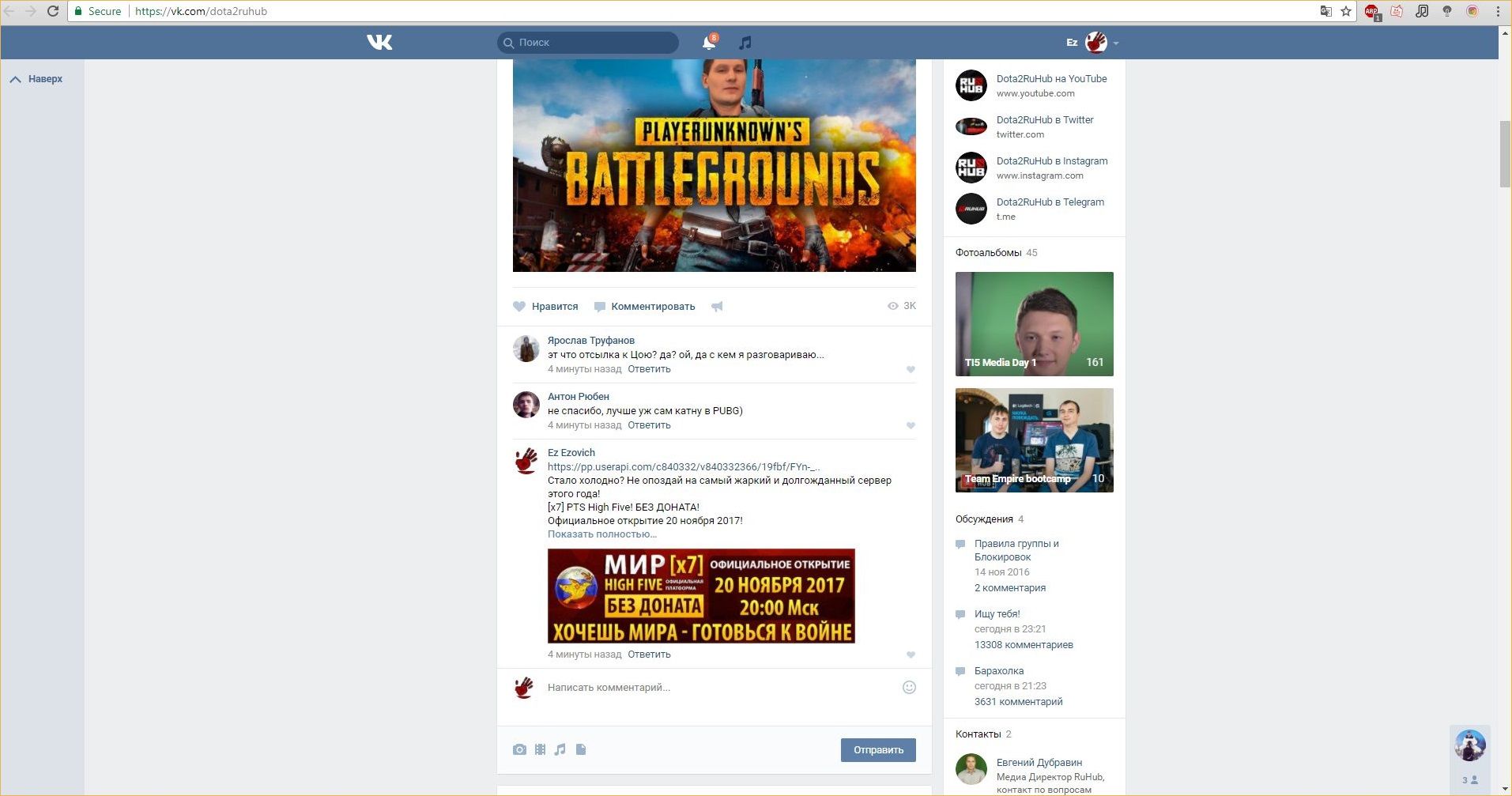Open the Chrome three-dot menu

[x=1498, y=11]
